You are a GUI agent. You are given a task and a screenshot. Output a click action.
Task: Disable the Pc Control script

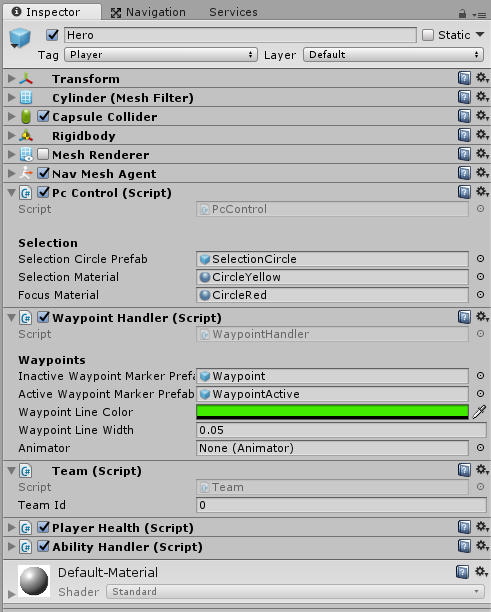pos(43,192)
